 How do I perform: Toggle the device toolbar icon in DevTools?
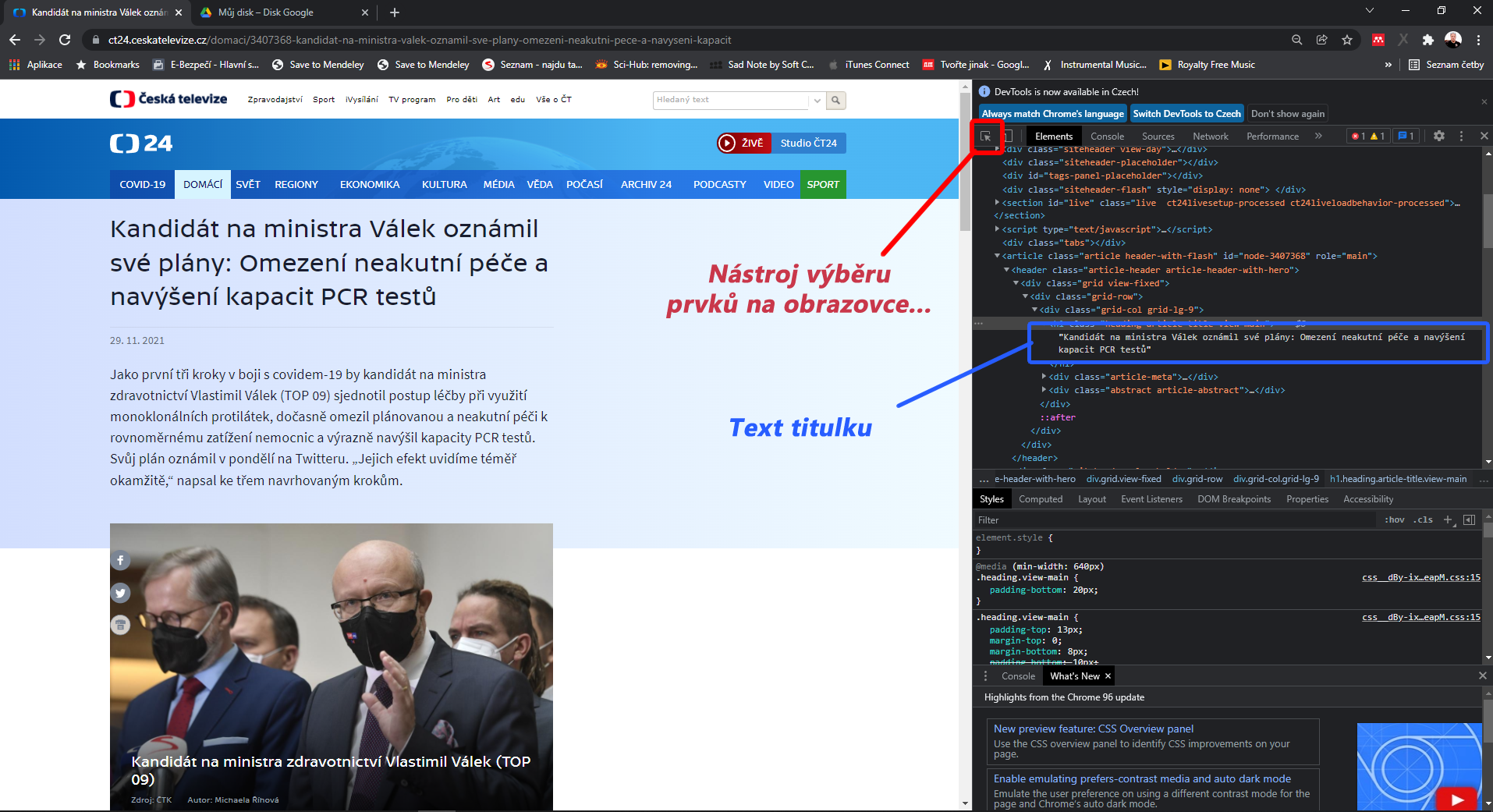coord(1008,136)
